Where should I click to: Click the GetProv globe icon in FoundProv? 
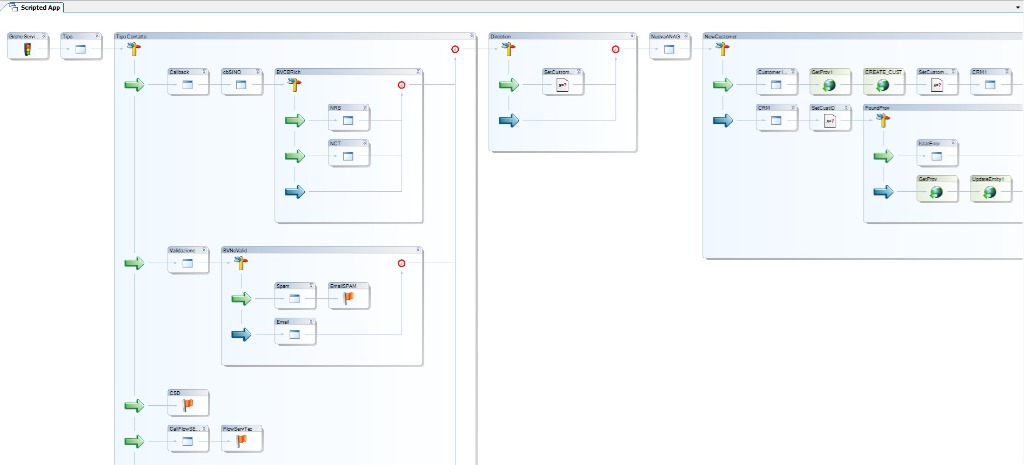click(x=936, y=191)
